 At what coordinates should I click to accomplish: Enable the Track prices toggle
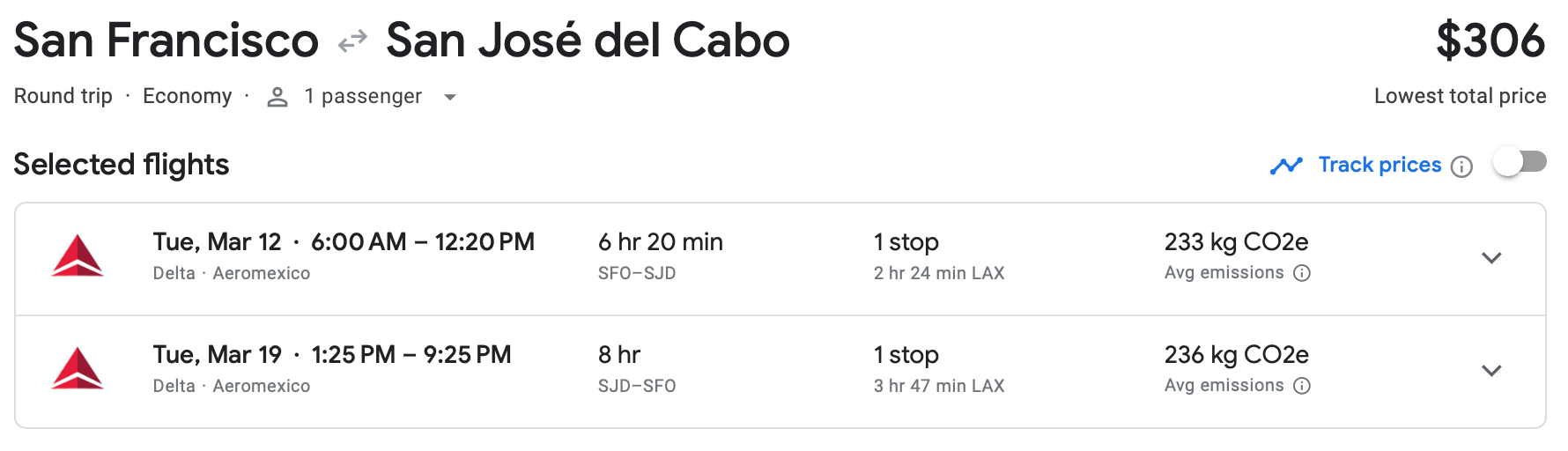coord(1520,162)
